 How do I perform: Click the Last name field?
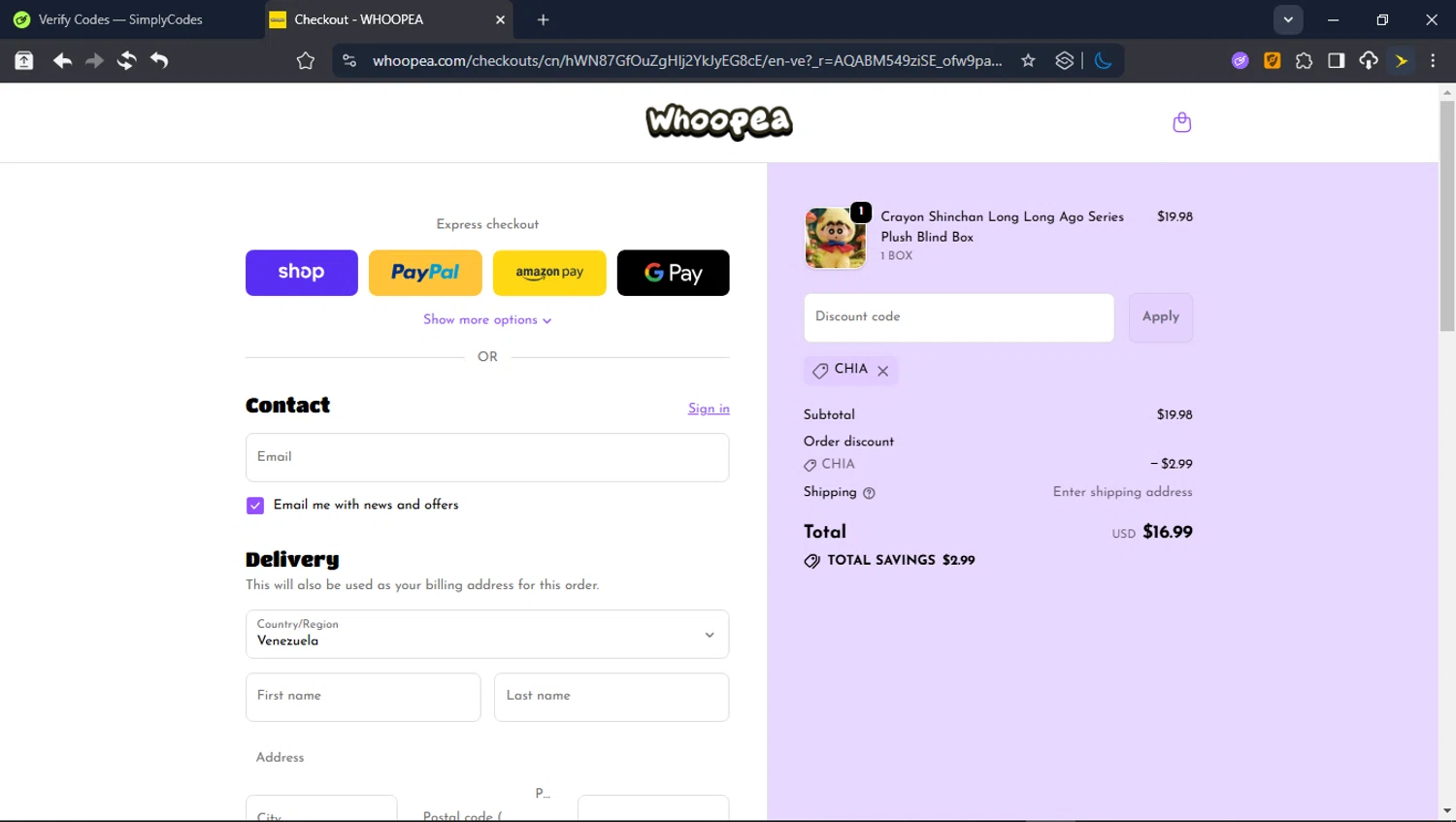[x=612, y=697]
